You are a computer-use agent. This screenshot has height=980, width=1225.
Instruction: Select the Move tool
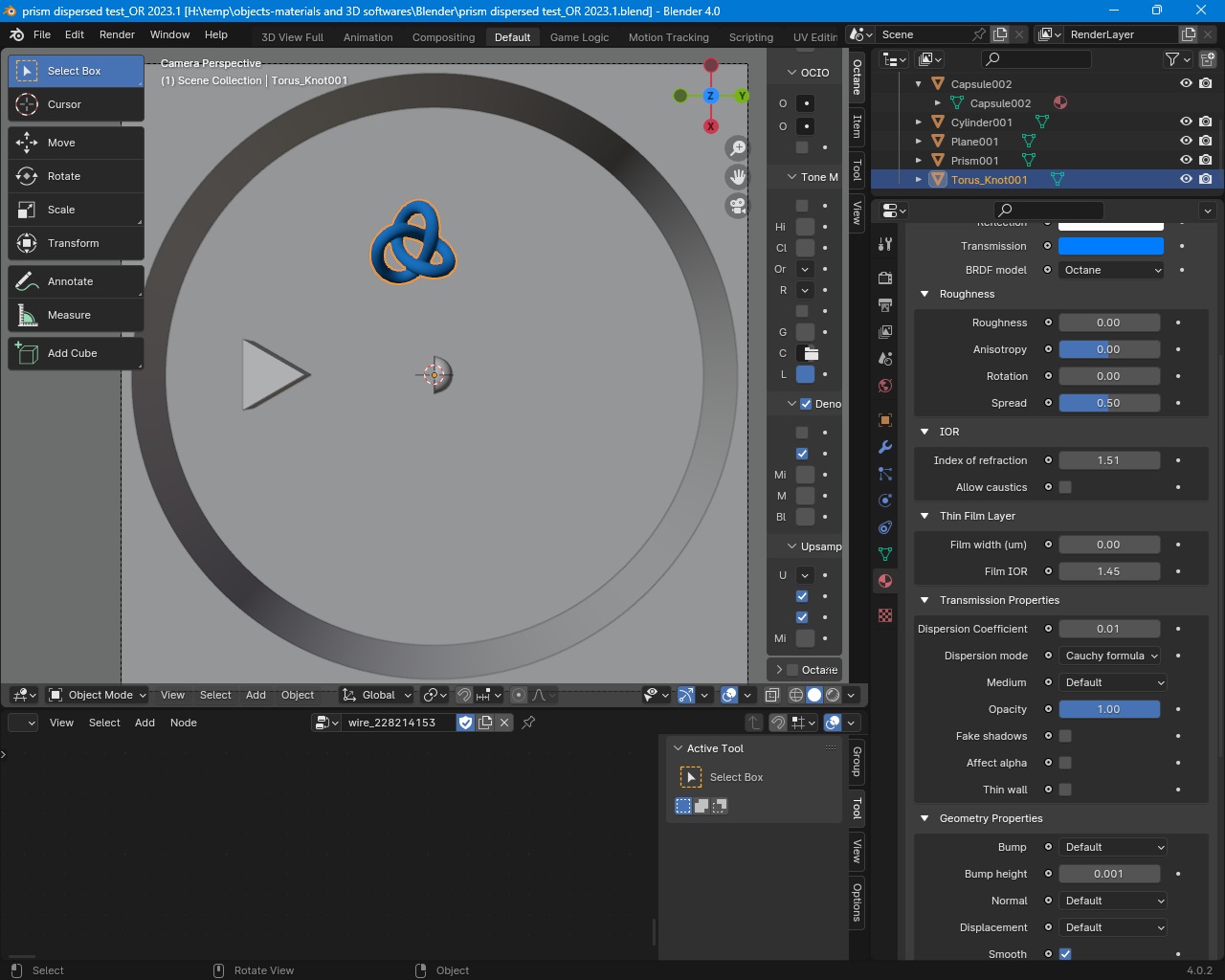tap(76, 143)
